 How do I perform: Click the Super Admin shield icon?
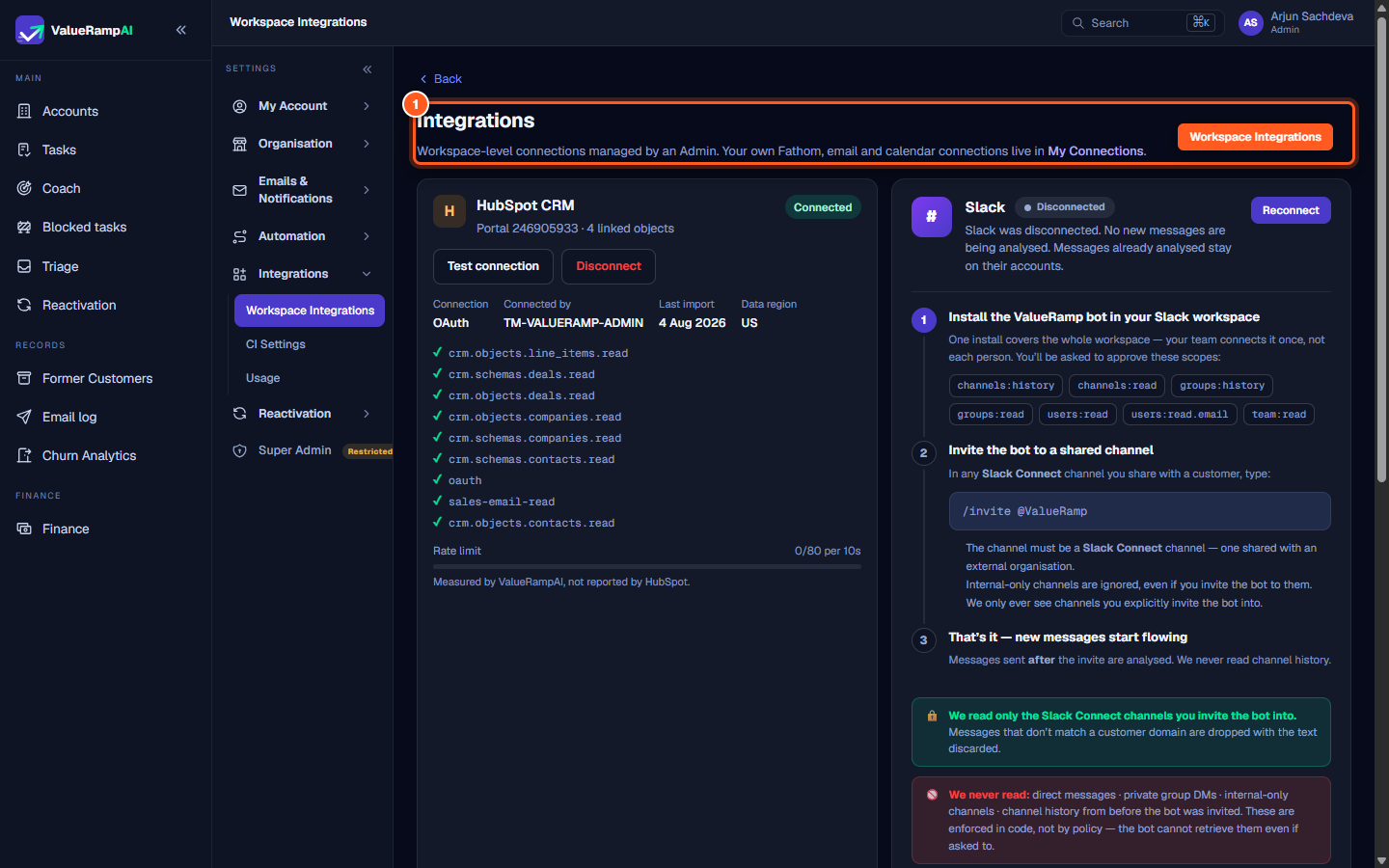[239, 450]
